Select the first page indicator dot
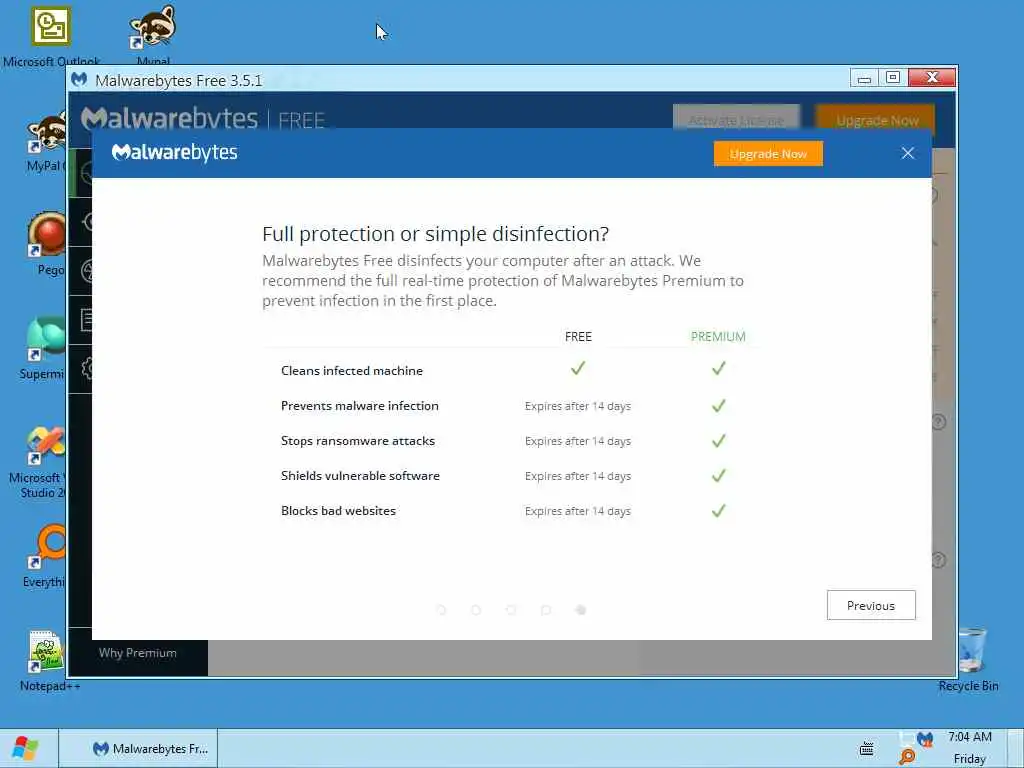 click(x=441, y=610)
